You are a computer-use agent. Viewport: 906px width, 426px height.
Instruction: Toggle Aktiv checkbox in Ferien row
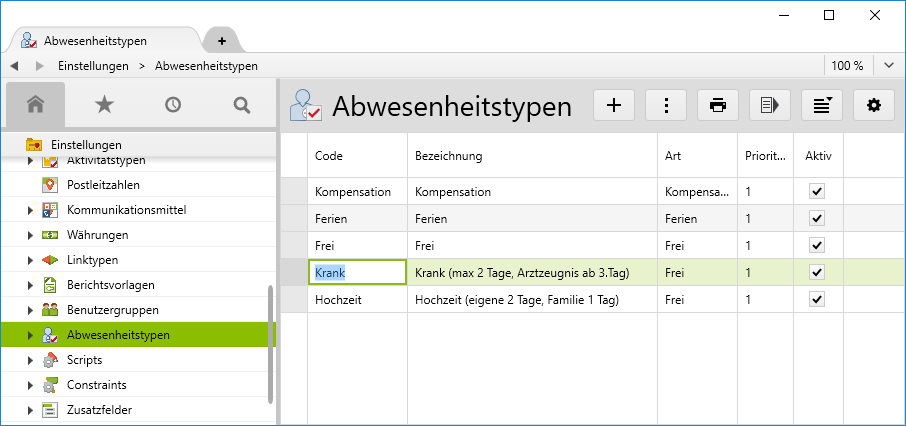point(817,218)
